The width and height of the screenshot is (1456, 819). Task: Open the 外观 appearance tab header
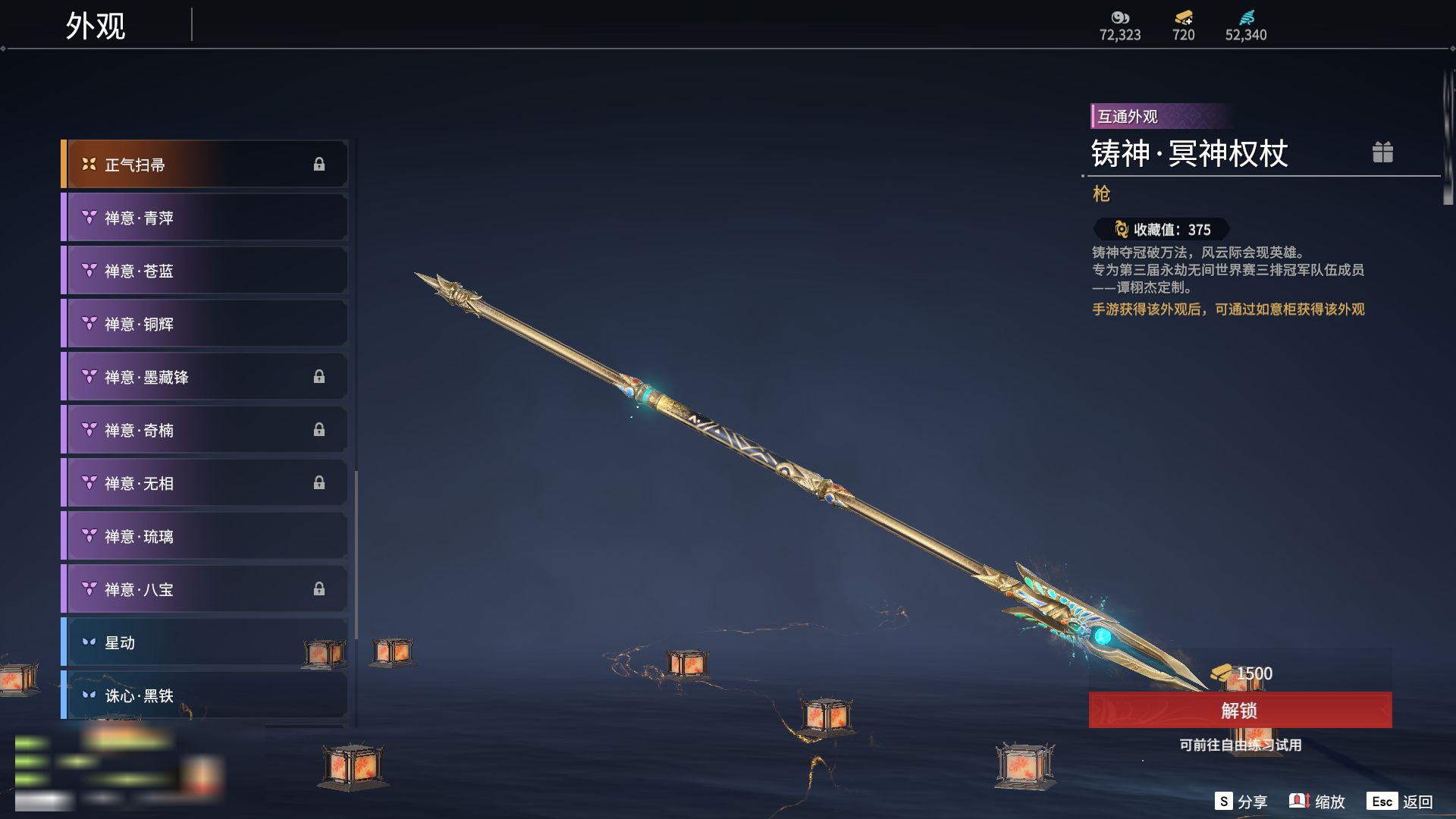[96, 26]
